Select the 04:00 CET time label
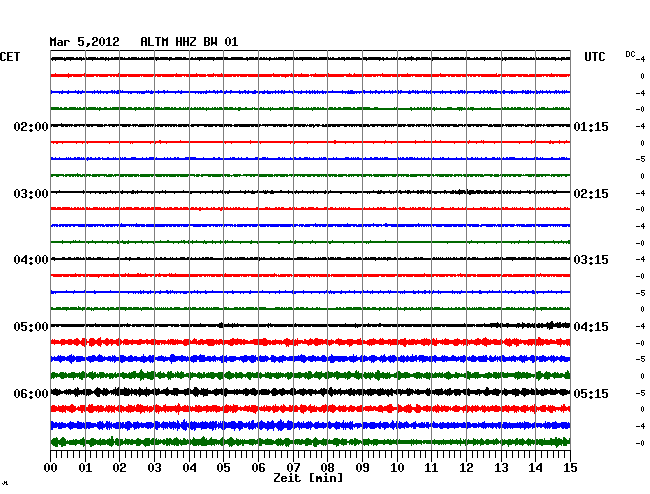The width and height of the screenshot is (650, 494). (31, 260)
